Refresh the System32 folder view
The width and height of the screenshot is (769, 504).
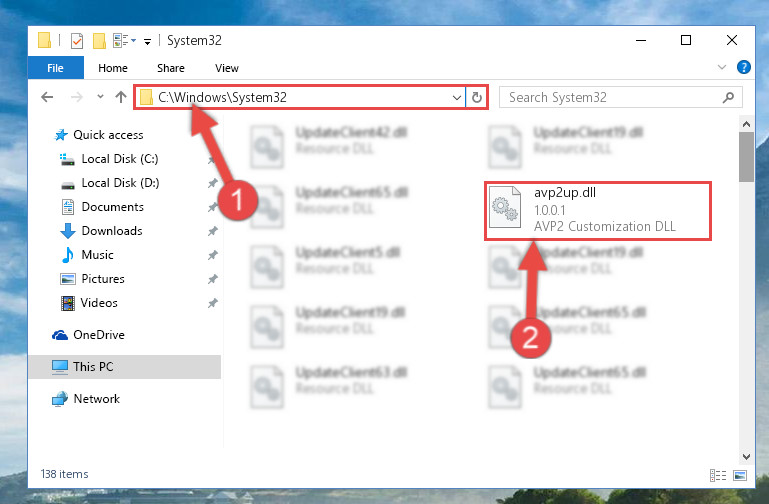point(476,98)
